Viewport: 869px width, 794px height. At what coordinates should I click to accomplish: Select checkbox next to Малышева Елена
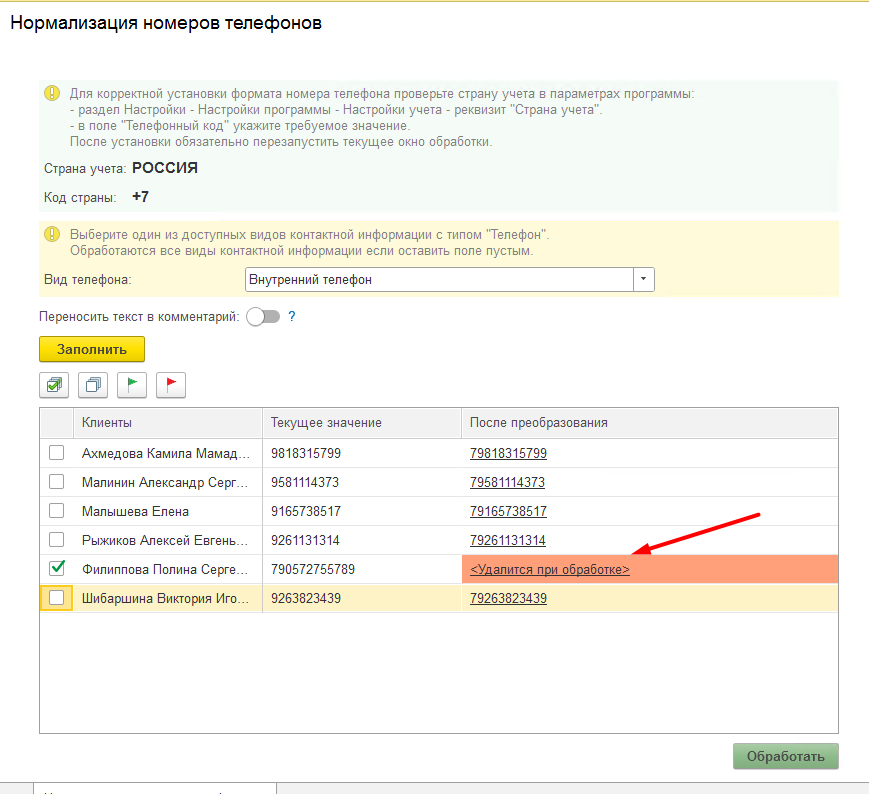57,511
